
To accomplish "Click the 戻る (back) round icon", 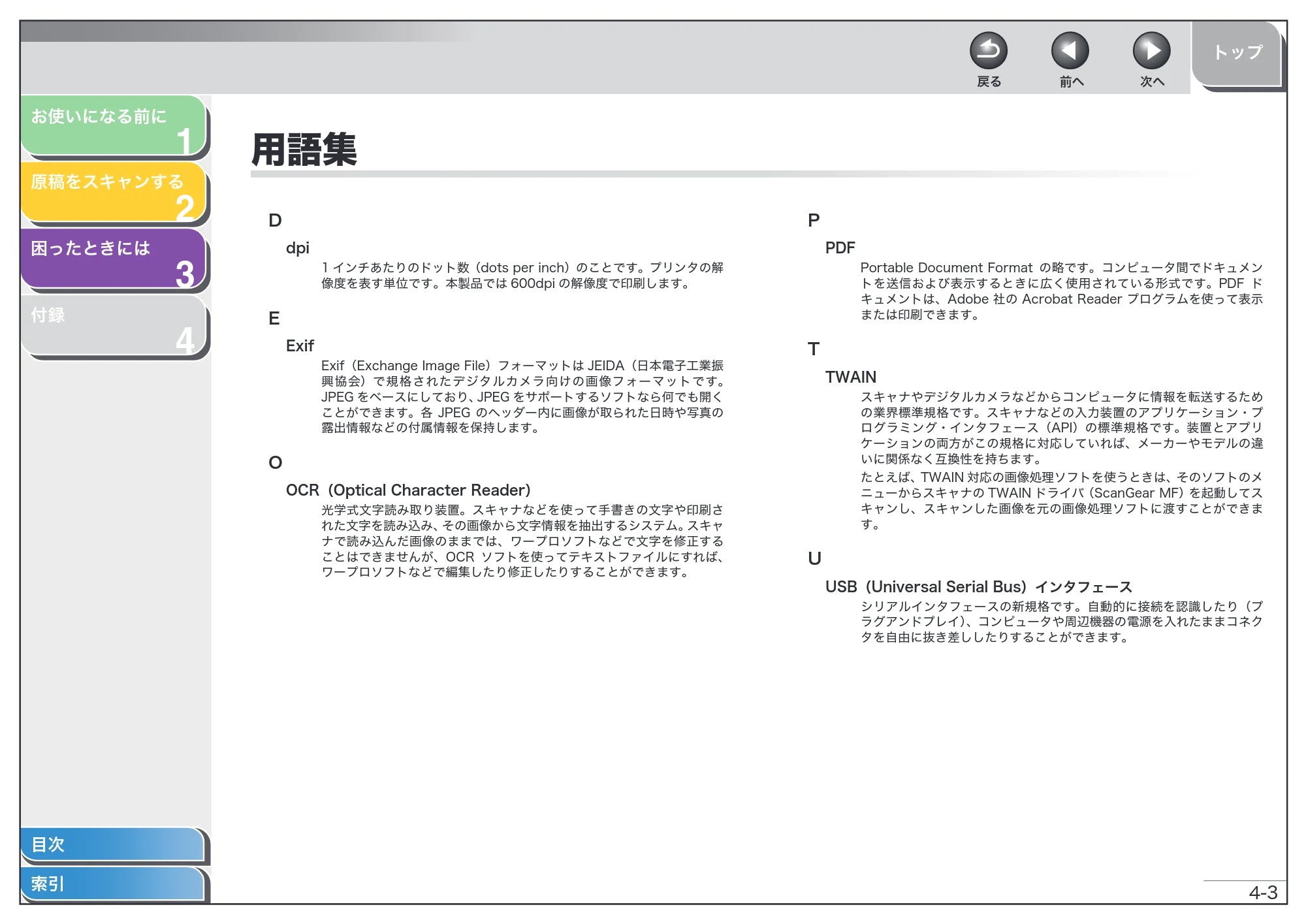I will click(x=988, y=51).
